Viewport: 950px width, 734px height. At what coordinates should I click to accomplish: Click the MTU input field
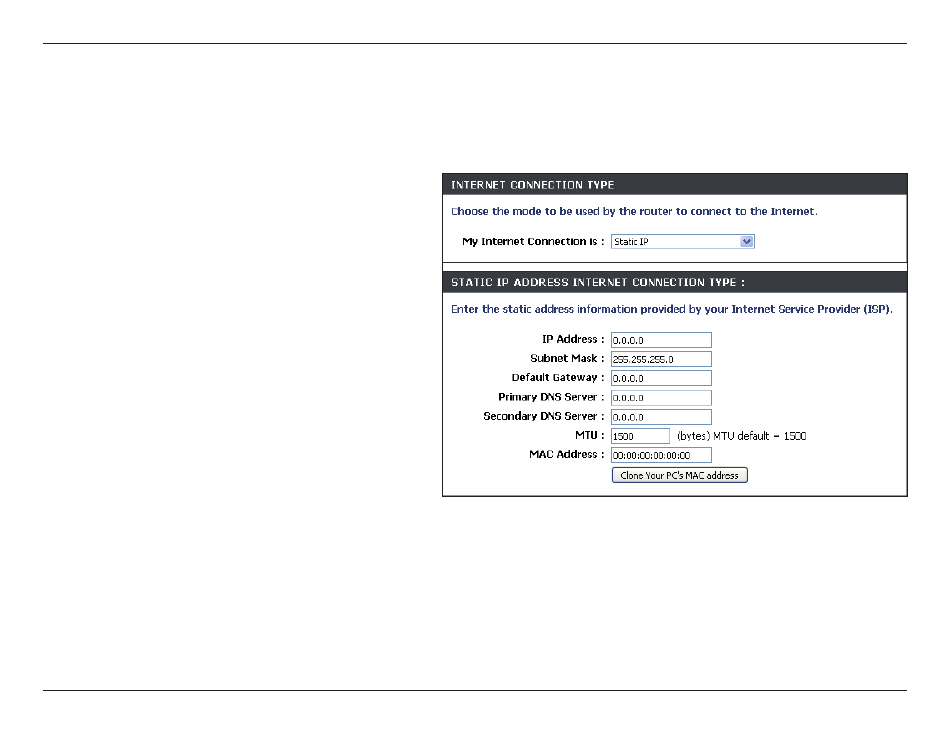(x=640, y=436)
